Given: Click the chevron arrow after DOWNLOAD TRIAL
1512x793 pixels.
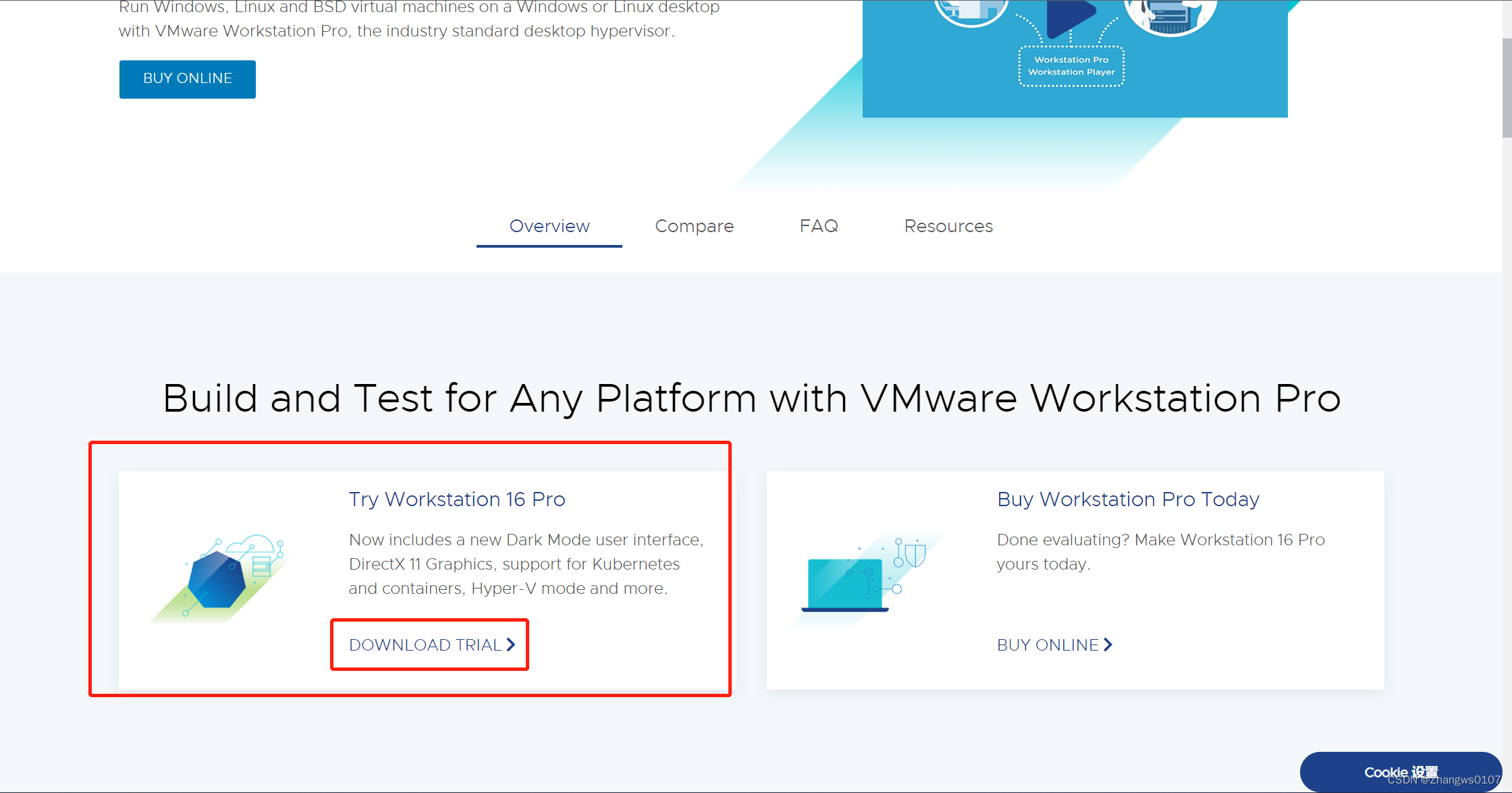Looking at the screenshot, I should [x=511, y=645].
